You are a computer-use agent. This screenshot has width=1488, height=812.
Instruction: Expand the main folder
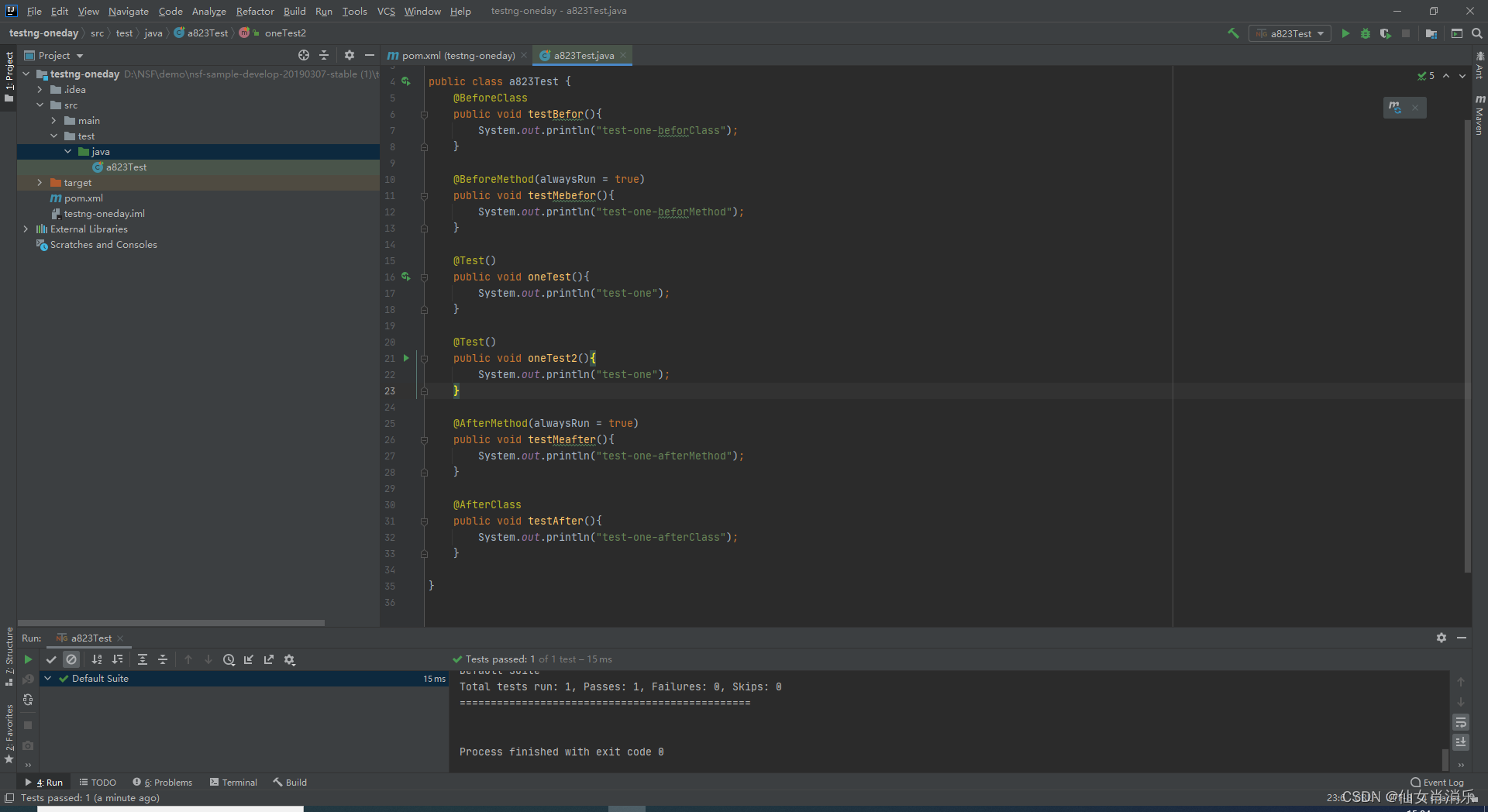(x=54, y=120)
